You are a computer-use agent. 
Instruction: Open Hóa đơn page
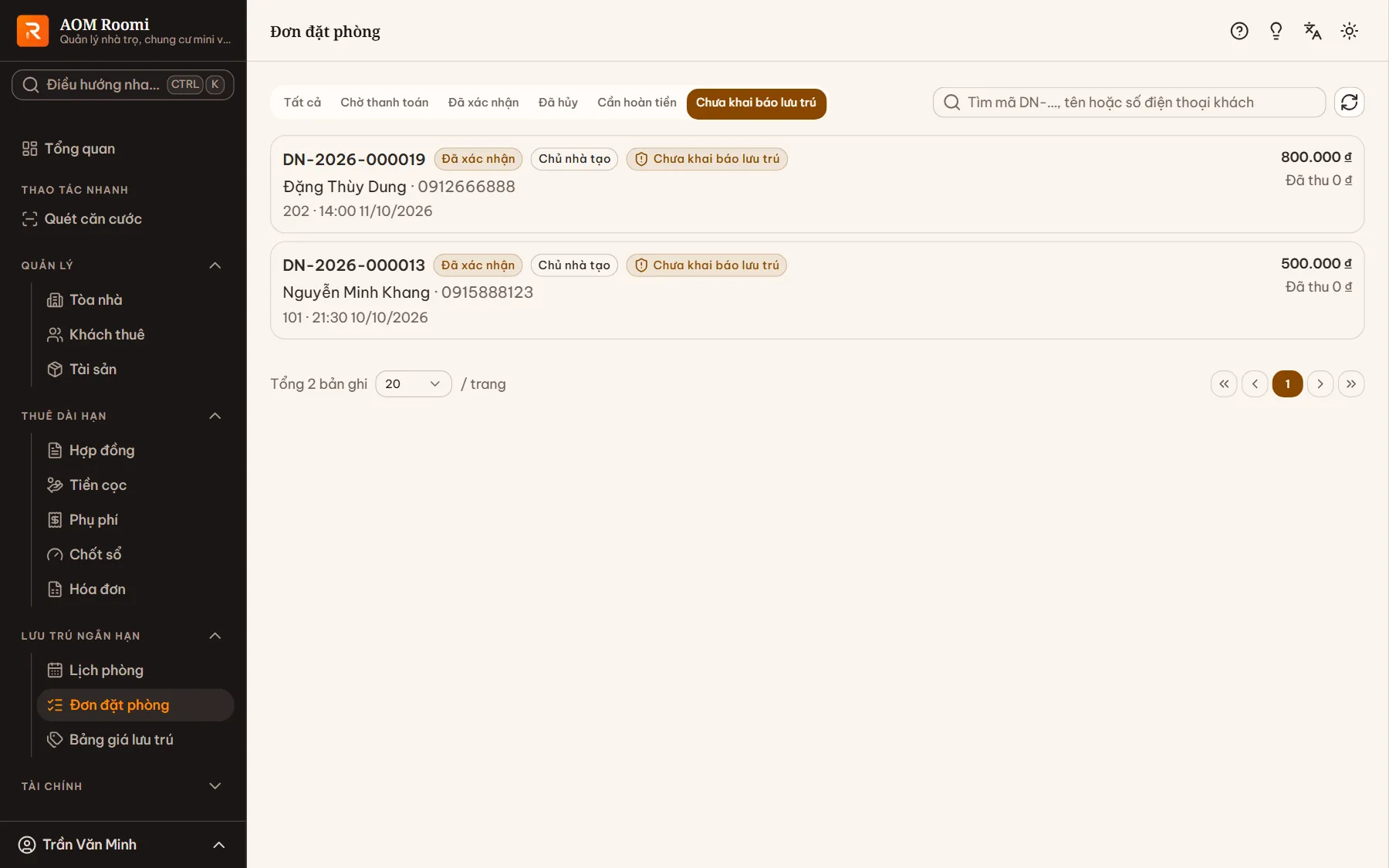click(136, 589)
